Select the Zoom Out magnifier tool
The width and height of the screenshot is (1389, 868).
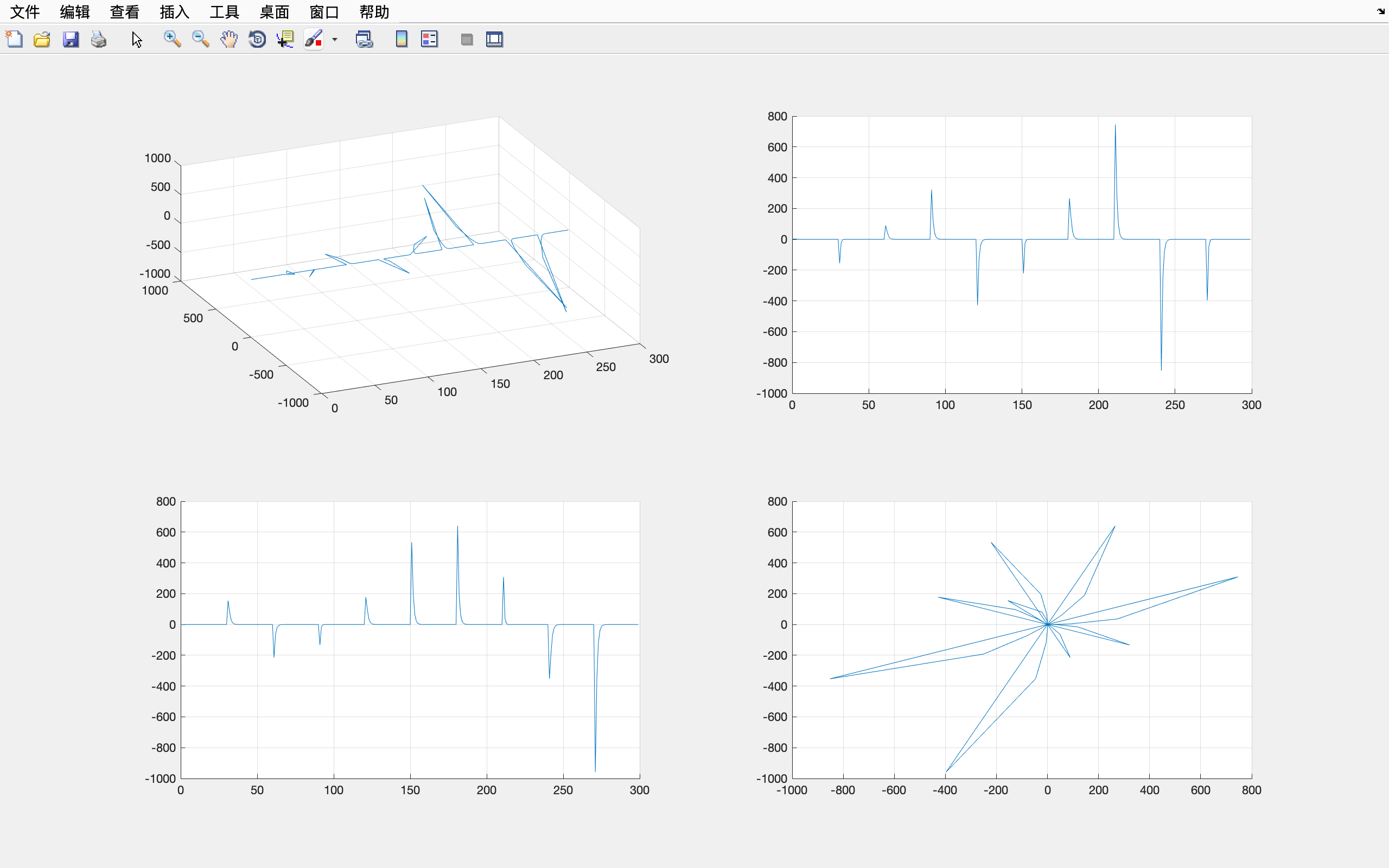[200, 39]
